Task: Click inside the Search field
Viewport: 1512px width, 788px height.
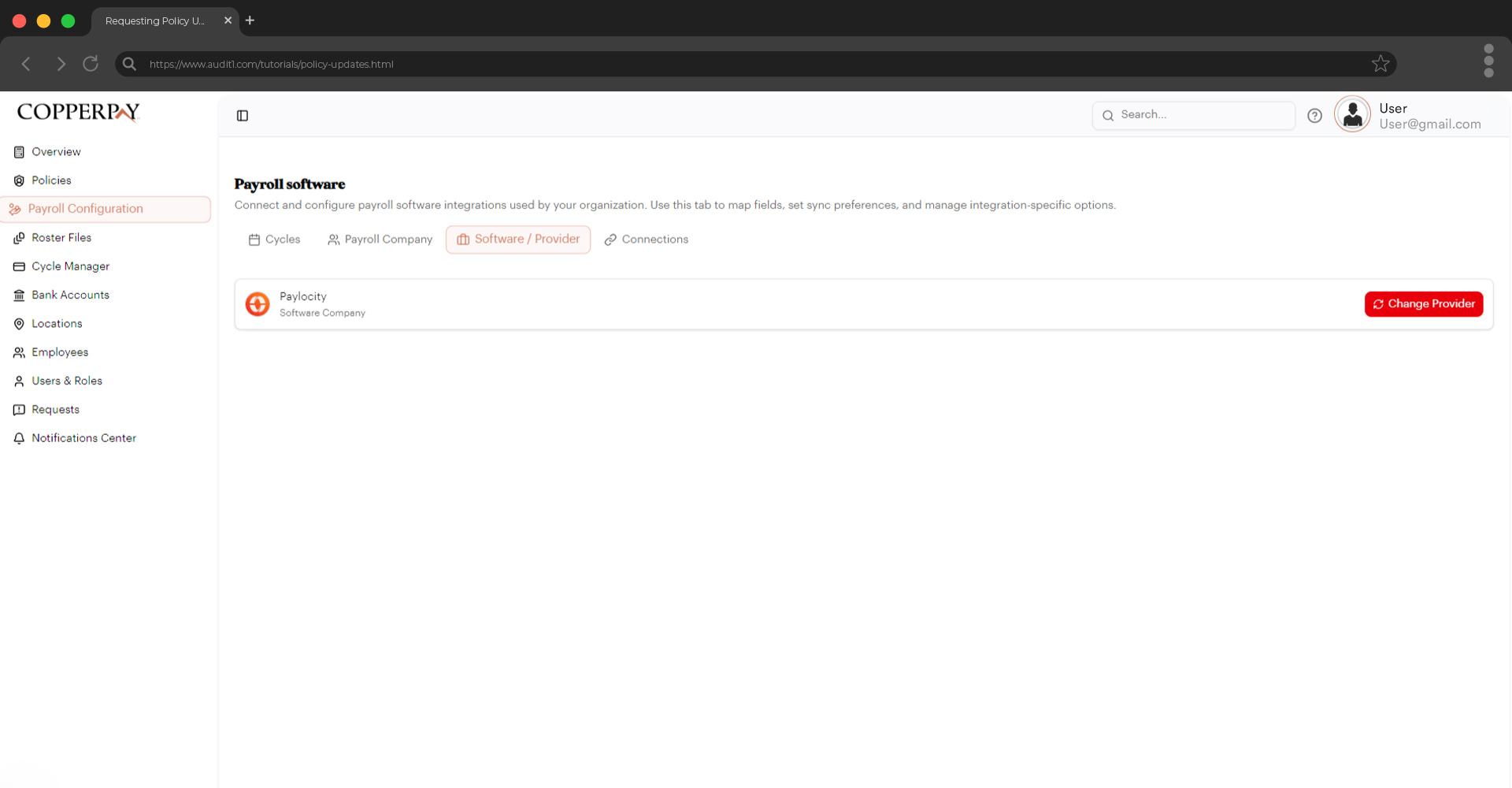Action: (1193, 115)
